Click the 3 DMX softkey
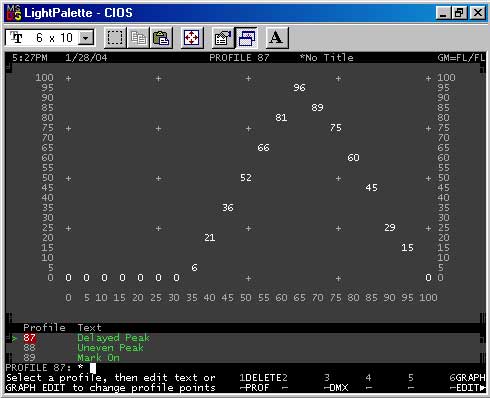This screenshot has height=398, width=490. (x=336, y=382)
